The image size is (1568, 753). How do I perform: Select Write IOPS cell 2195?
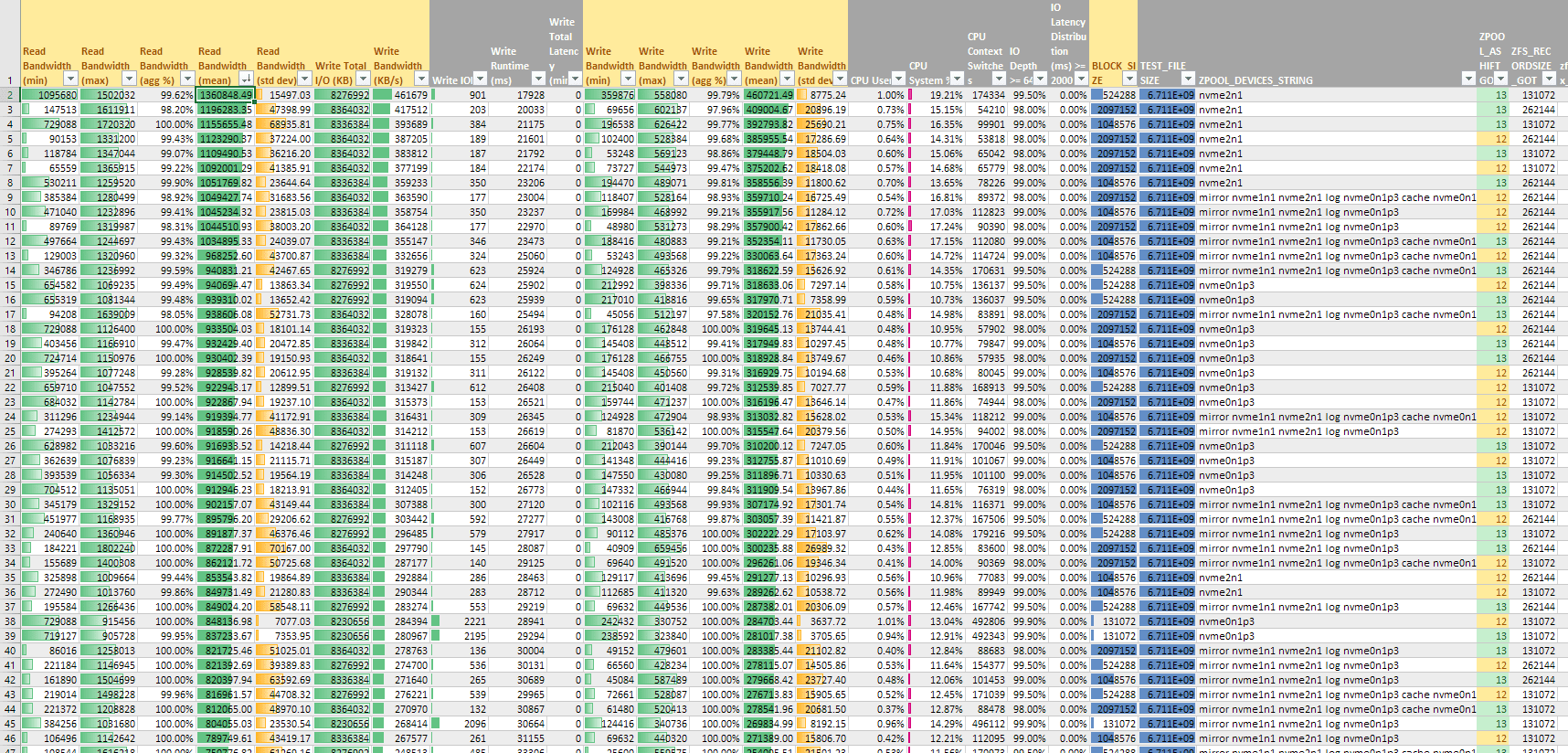point(460,636)
